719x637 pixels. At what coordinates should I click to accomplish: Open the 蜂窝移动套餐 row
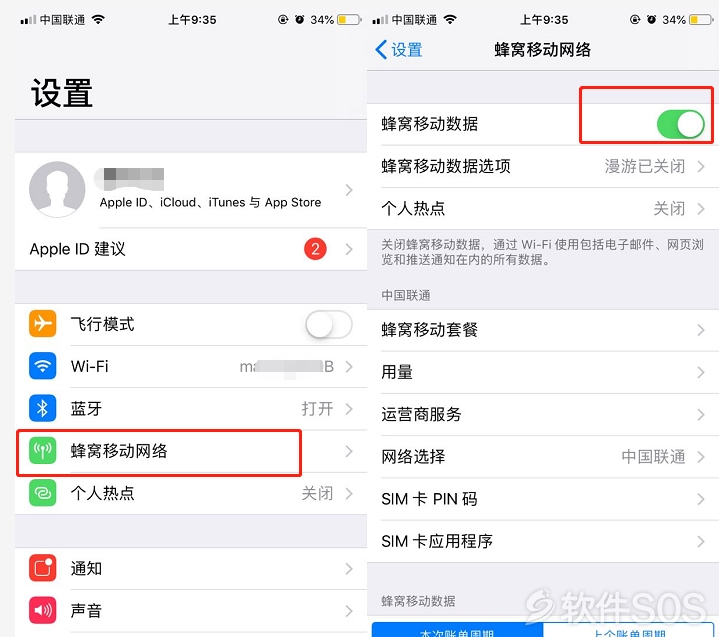point(543,330)
